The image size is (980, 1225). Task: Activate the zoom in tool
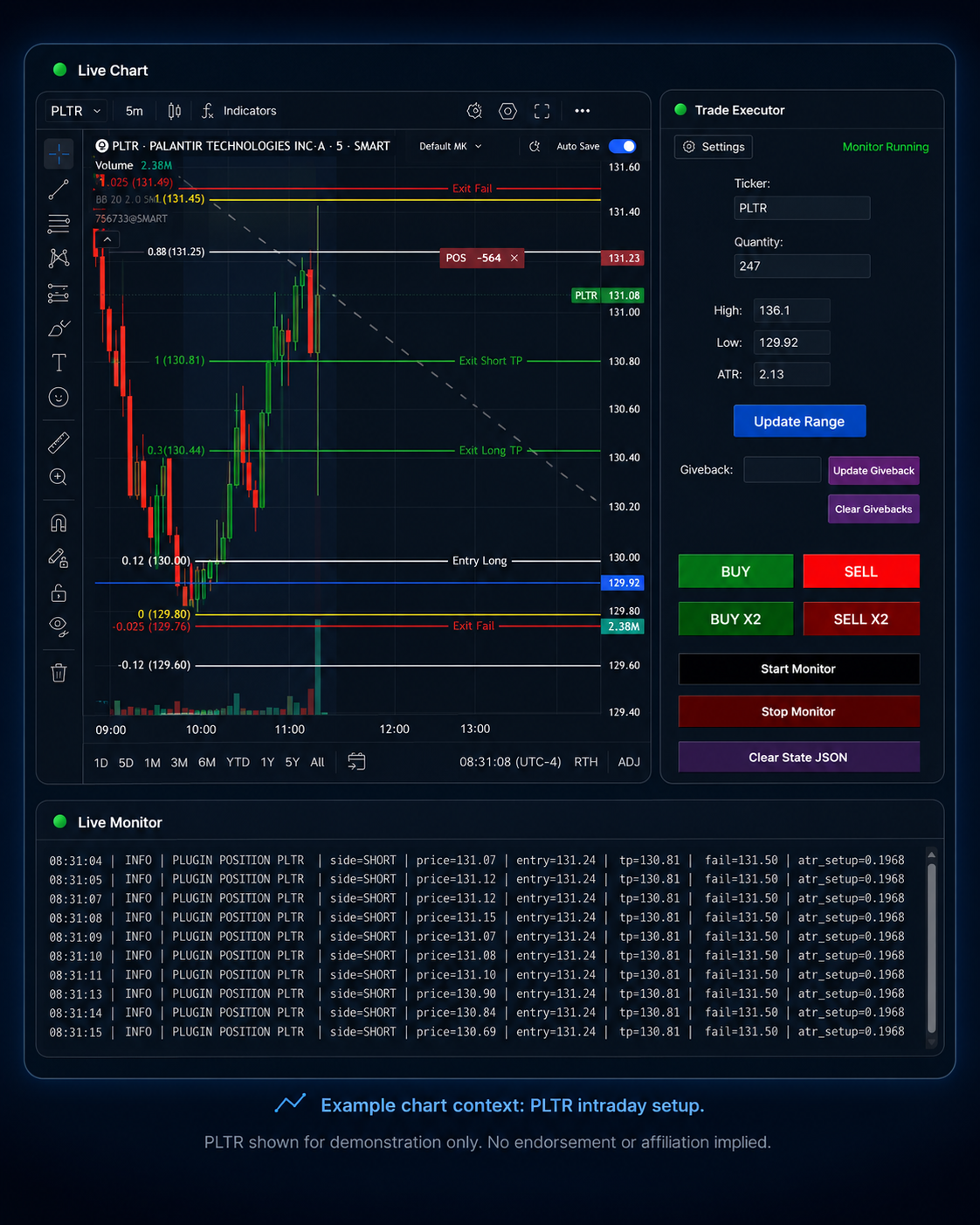59,477
